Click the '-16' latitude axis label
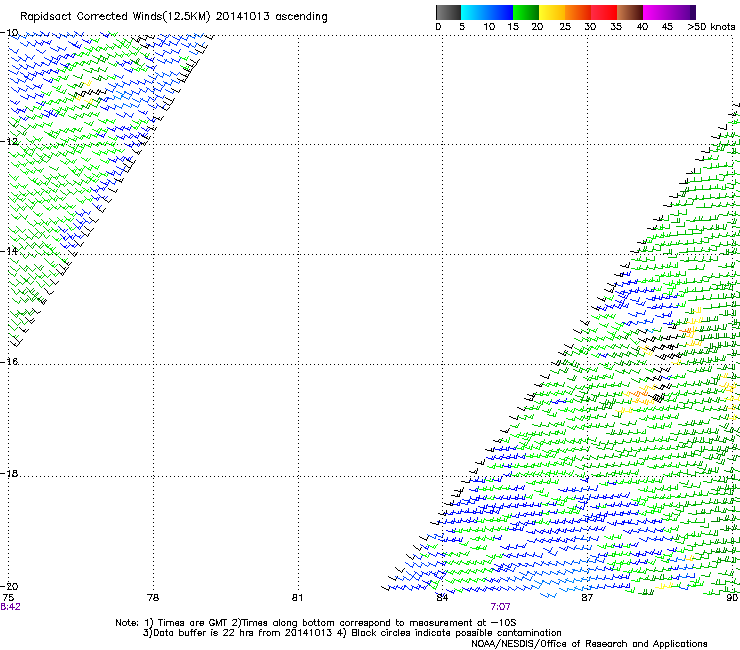The image size is (740, 650). 9,362
